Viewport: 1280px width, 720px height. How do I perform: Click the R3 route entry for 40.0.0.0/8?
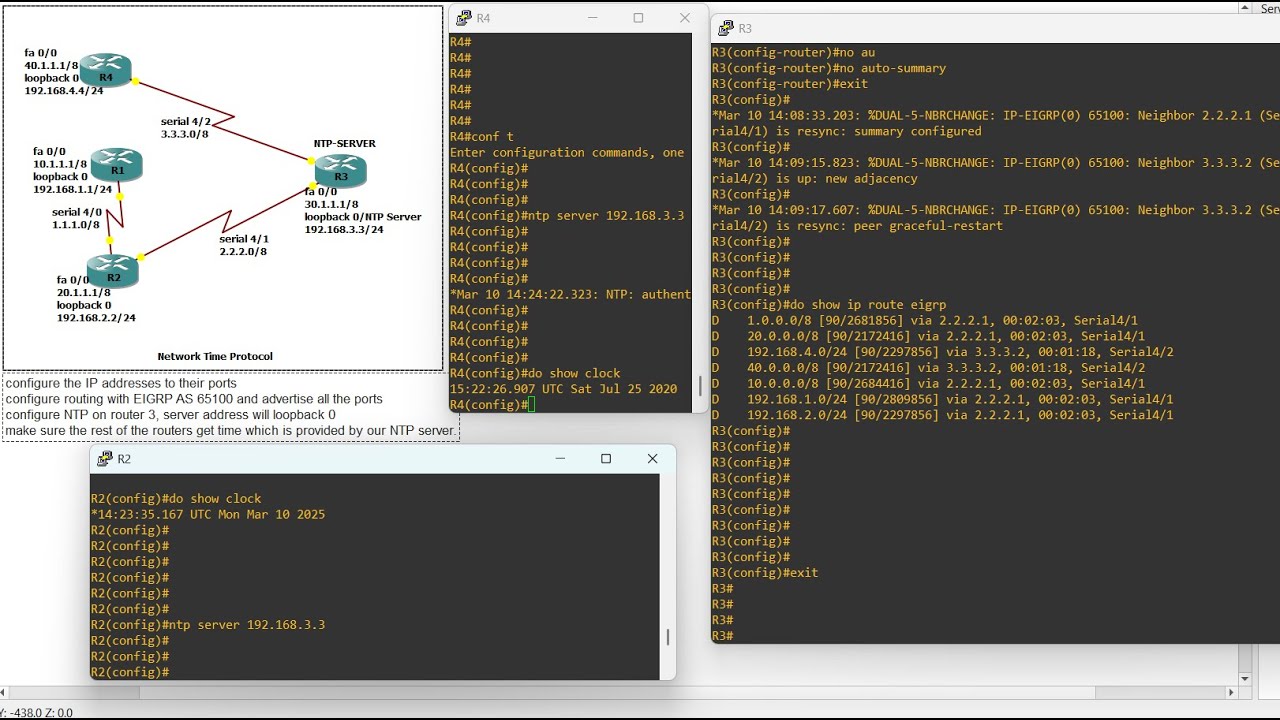929,368
